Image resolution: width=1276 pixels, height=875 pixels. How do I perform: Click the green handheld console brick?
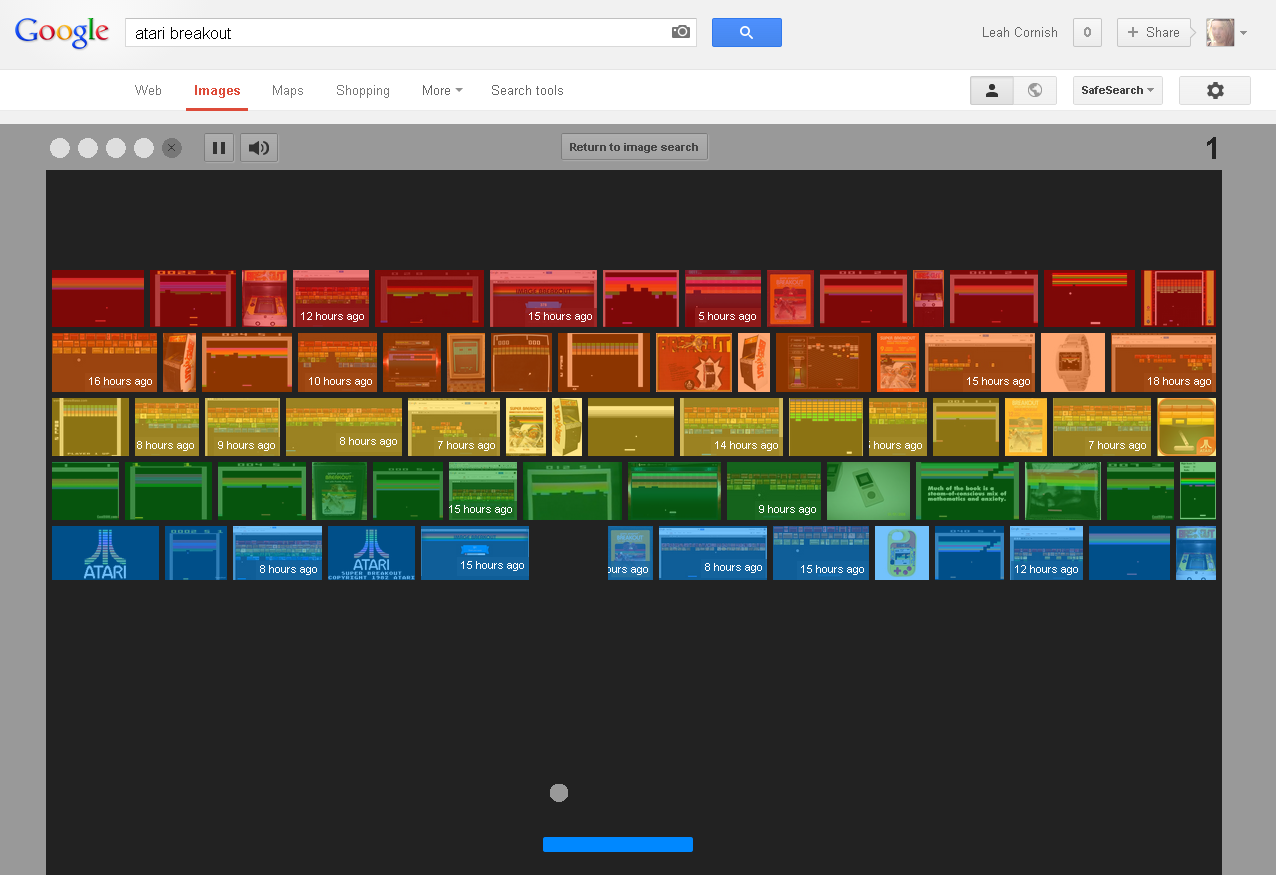pos(868,491)
